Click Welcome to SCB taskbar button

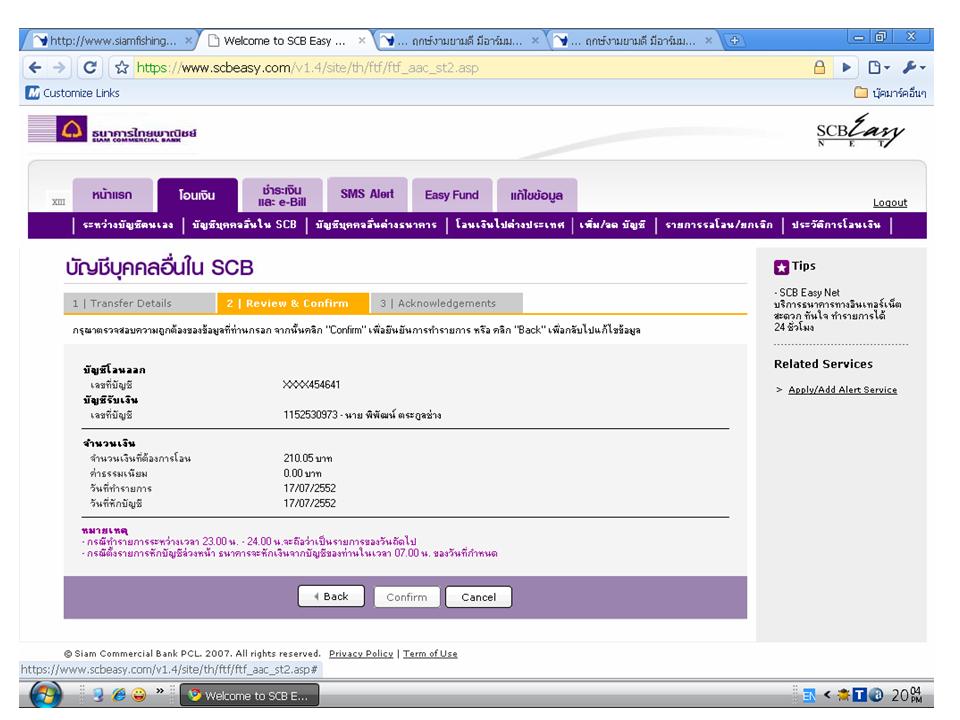pos(249,696)
